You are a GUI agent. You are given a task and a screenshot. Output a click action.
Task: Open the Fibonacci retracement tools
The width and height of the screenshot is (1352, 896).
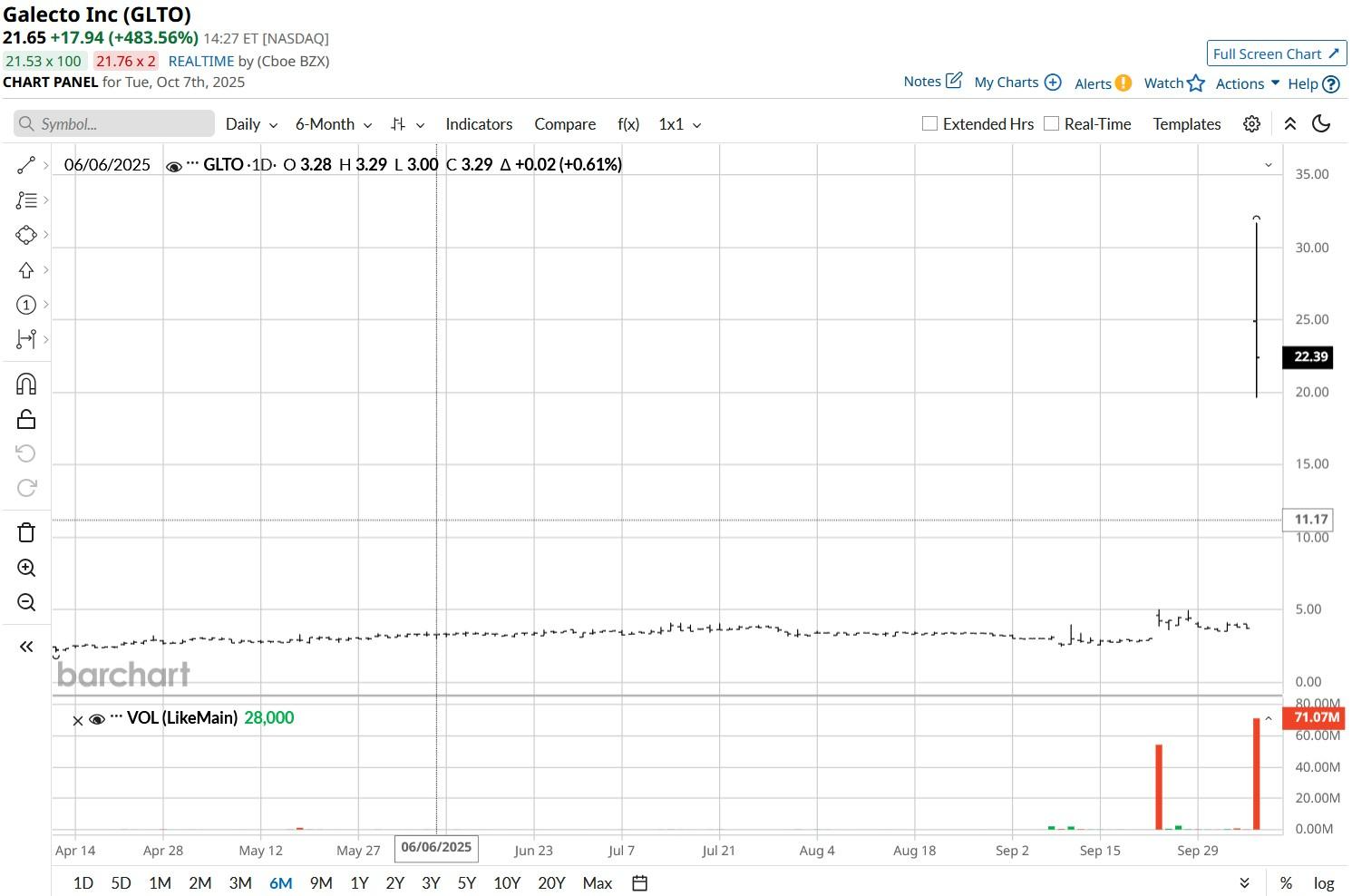click(x=25, y=200)
